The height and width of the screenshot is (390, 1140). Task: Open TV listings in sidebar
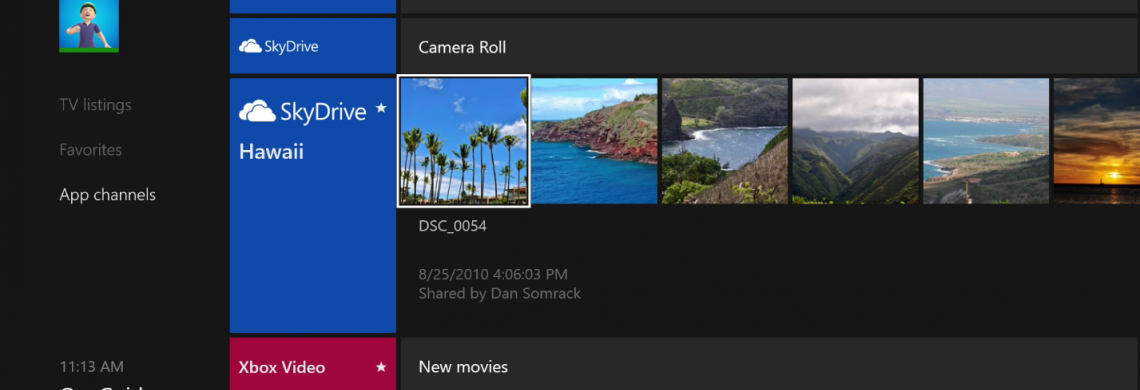click(95, 105)
